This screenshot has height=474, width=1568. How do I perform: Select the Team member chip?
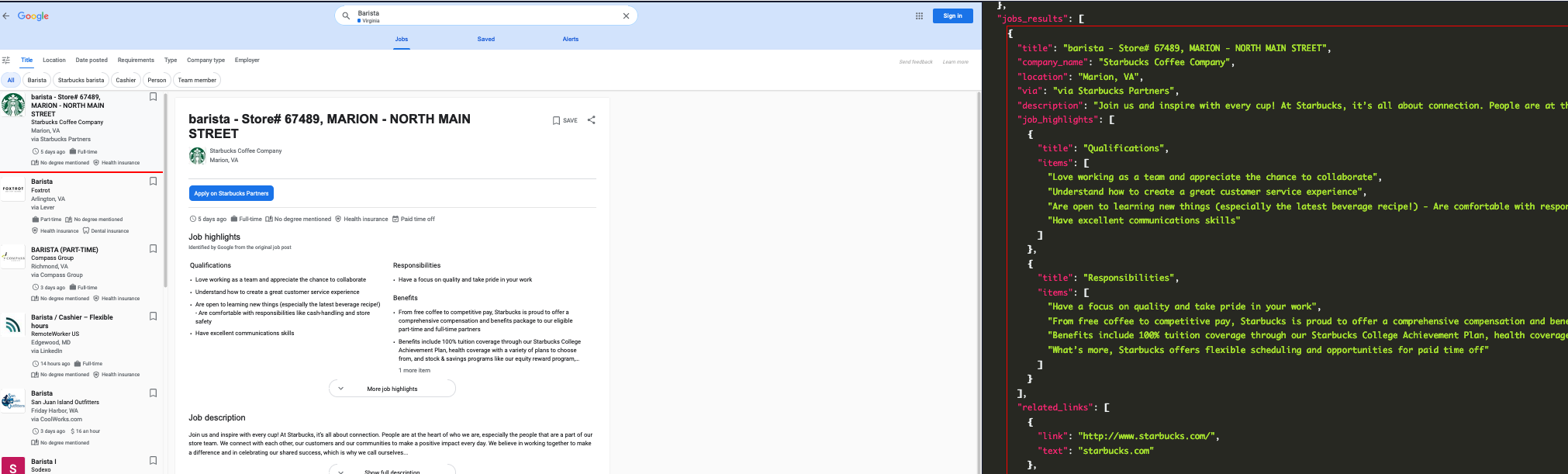197,80
